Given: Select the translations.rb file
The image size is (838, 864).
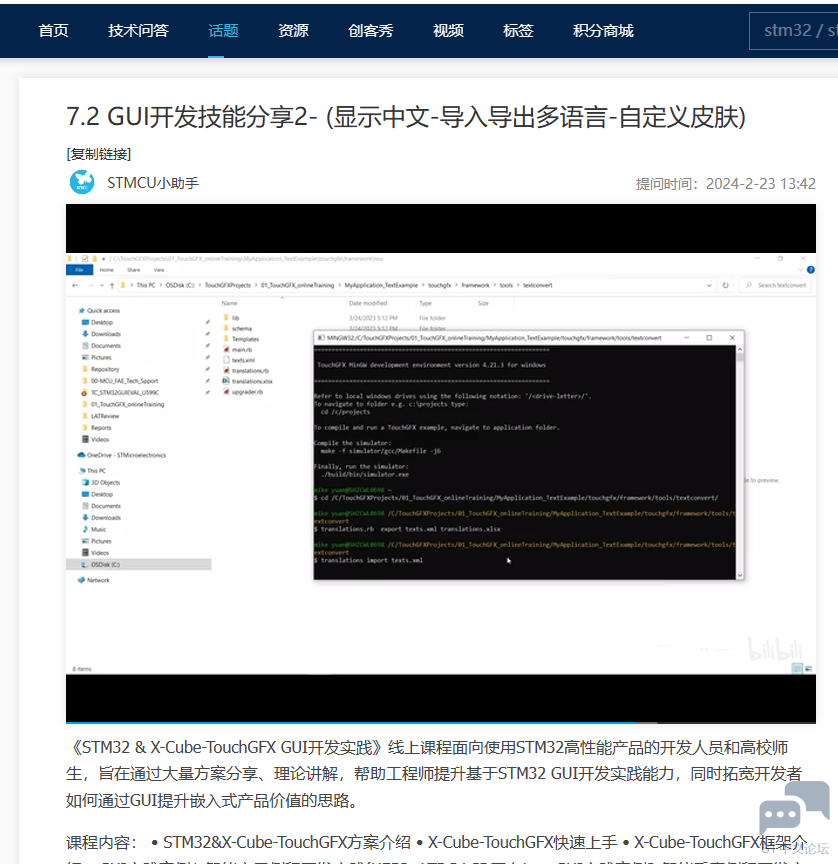Looking at the screenshot, I should pyautogui.click(x=246, y=370).
